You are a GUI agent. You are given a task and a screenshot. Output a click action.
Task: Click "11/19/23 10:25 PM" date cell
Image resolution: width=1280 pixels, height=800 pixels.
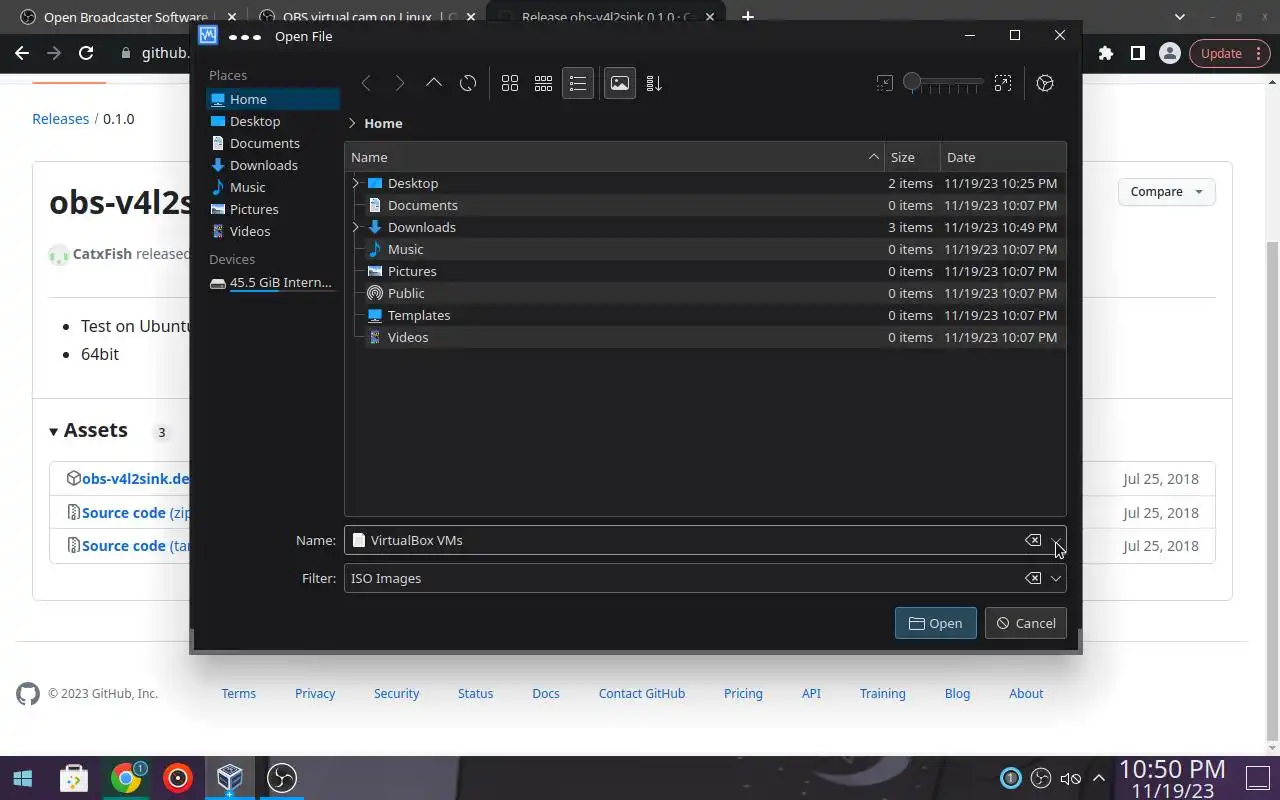(x=1001, y=183)
